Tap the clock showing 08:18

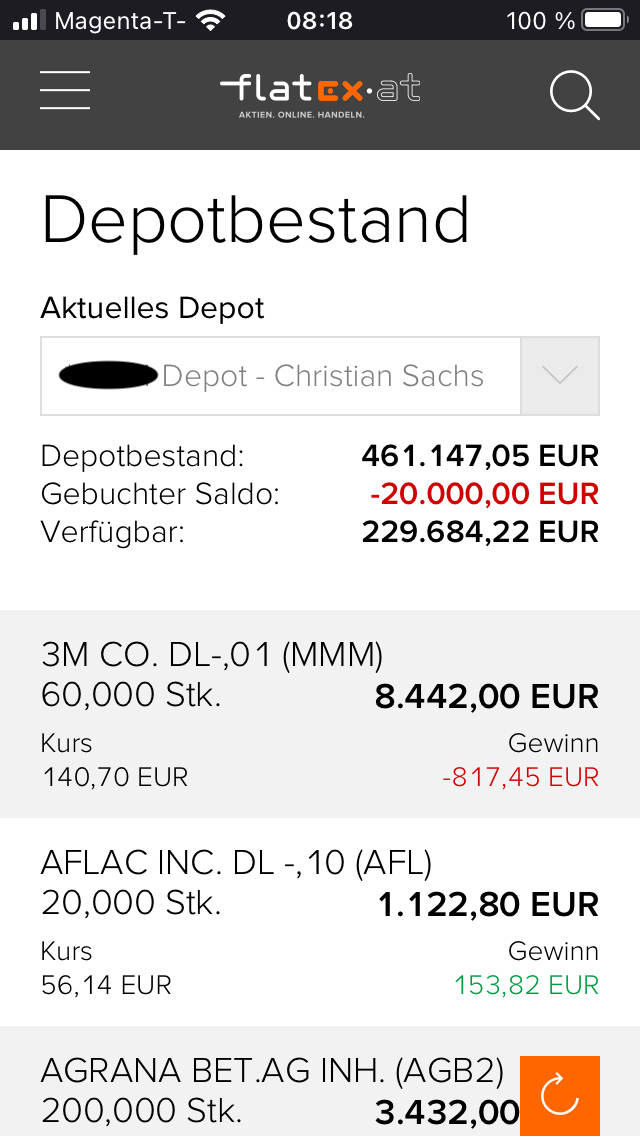(320, 20)
